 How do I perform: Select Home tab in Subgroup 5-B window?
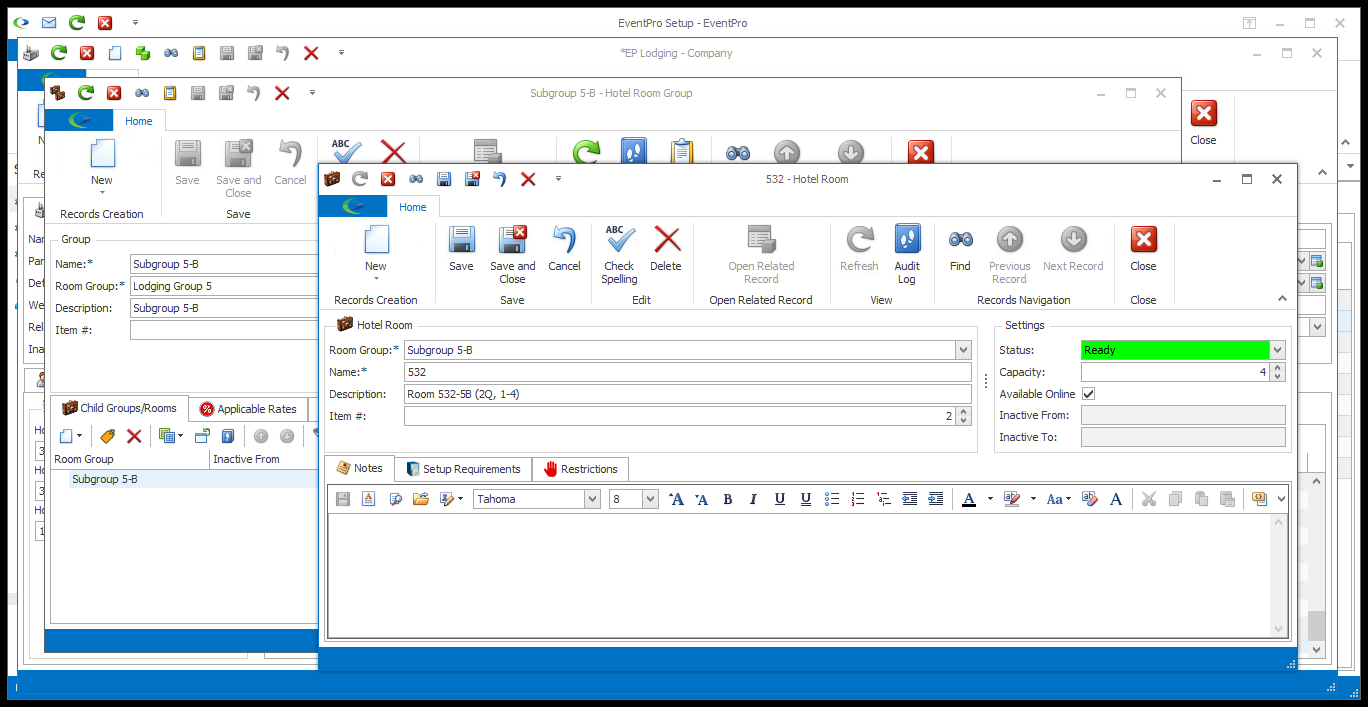[139, 121]
